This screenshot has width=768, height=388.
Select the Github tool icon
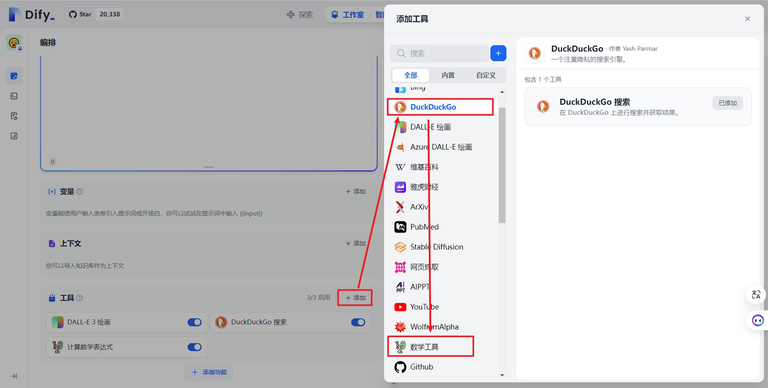(401, 366)
